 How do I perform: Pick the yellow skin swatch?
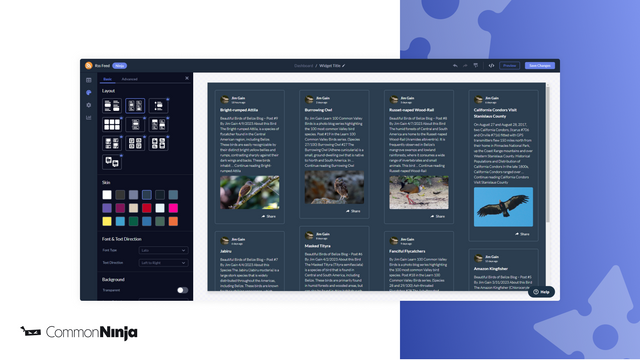(x=107, y=221)
